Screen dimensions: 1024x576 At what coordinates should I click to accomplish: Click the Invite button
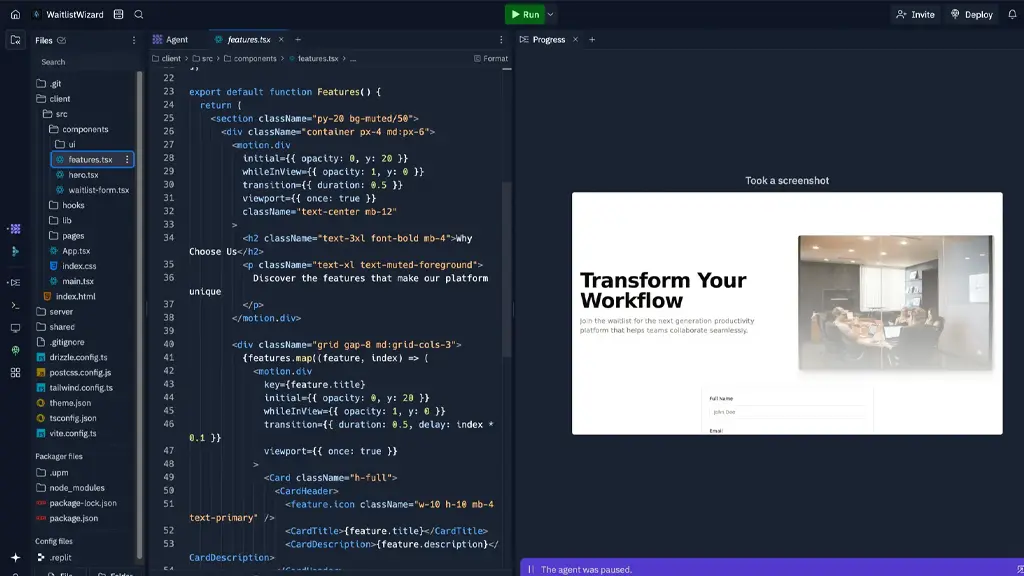pyautogui.click(x=916, y=14)
